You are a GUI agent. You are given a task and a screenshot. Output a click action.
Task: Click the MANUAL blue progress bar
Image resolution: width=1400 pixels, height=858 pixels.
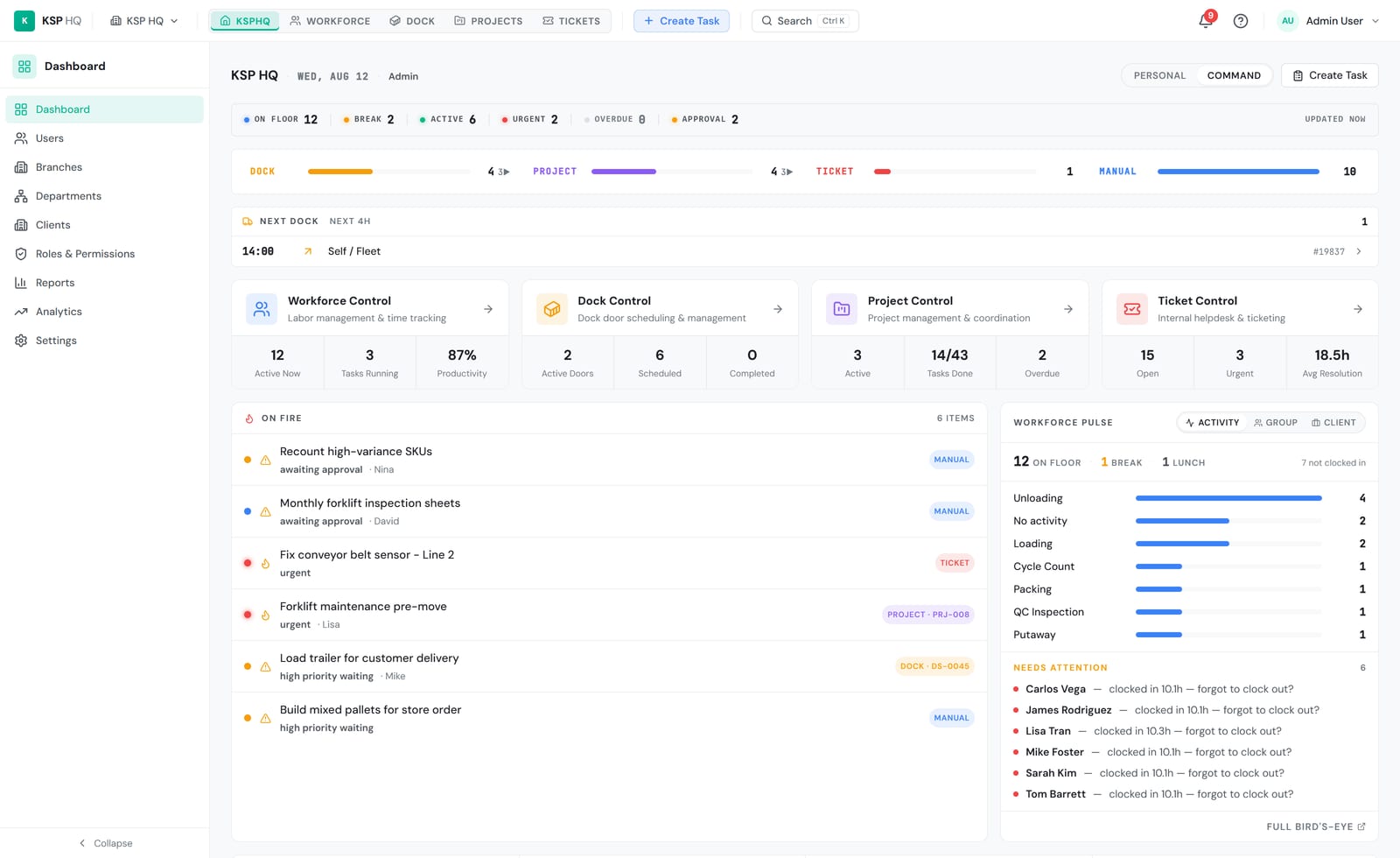pos(1238,172)
